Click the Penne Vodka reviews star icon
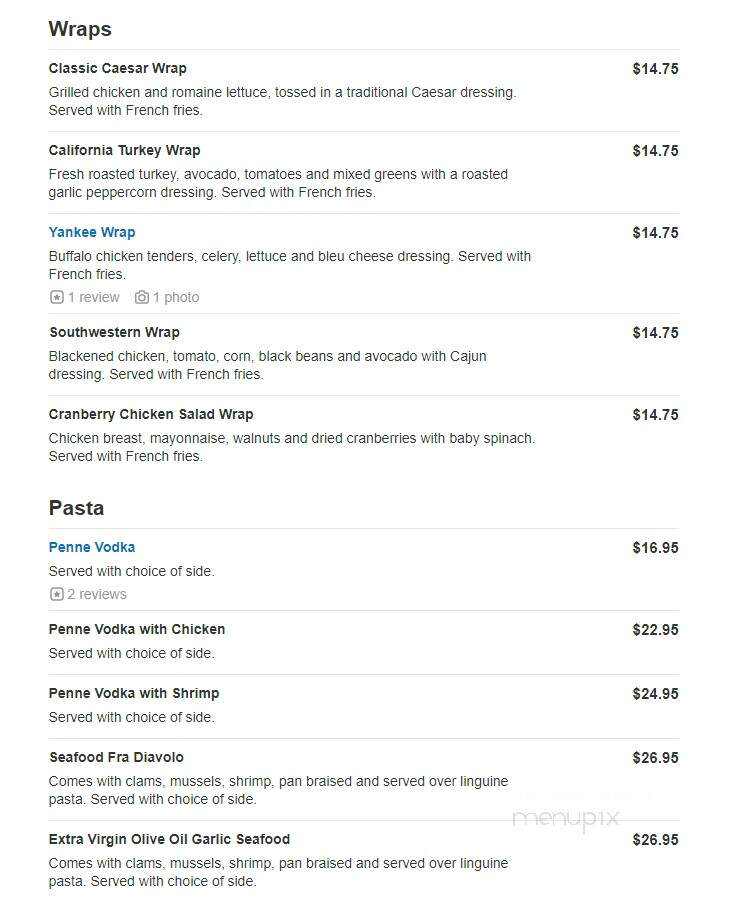Image resolution: width=745 pixels, height=901 pixels. coord(56,594)
